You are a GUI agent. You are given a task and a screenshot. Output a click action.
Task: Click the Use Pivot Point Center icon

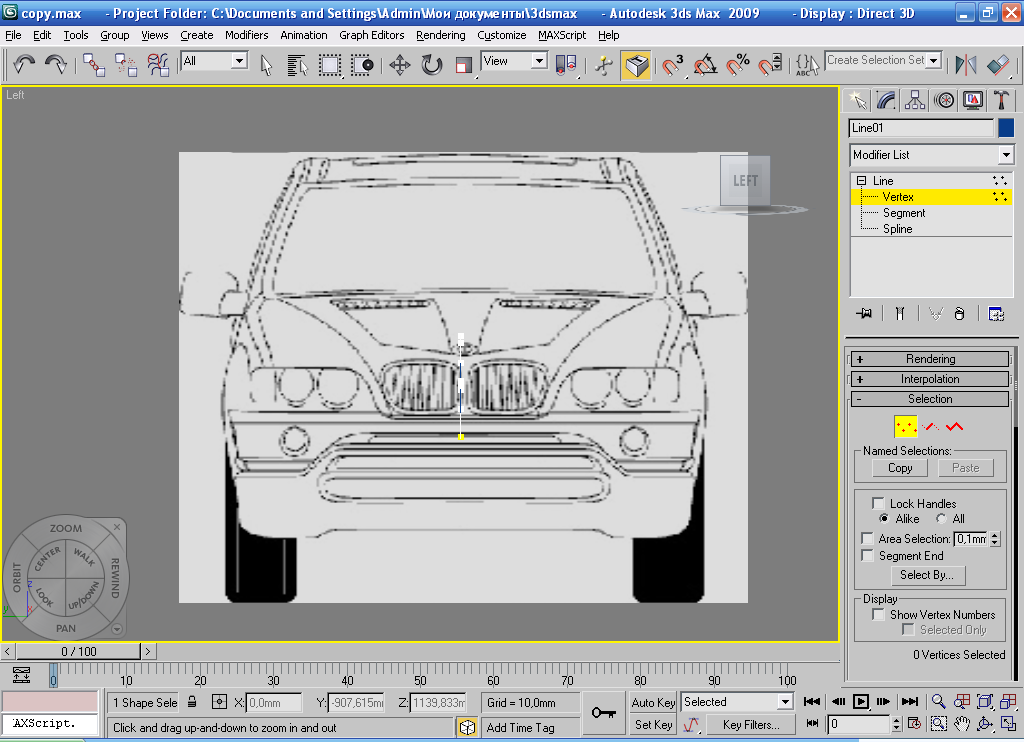point(566,65)
